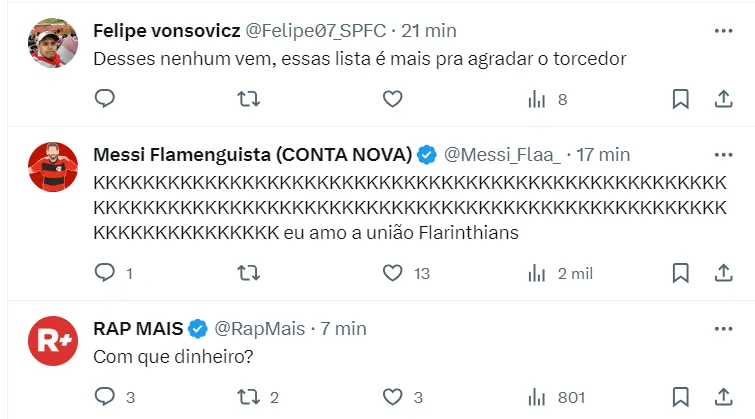Bookmark Felipe vonsovicz's tweet
755x419 pixels.
click(x=680, y=98)
